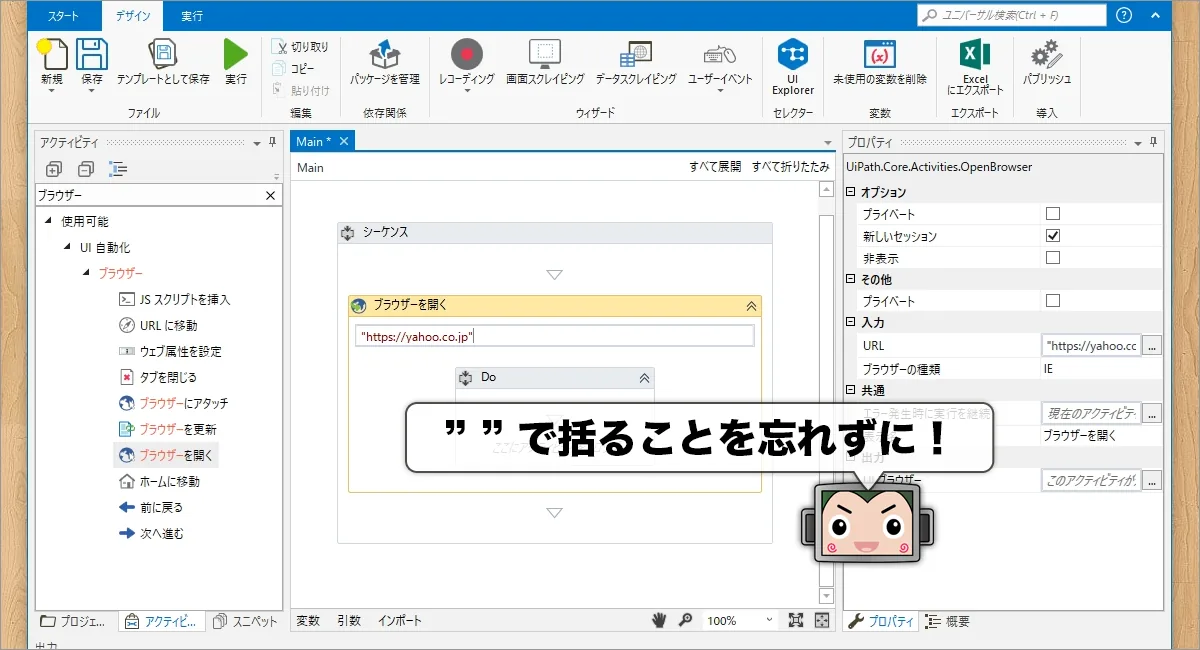The width and height of the screenshot is (1200, 650).
Task: Click すべて折りたたみ link
Action: click(790, 167)
